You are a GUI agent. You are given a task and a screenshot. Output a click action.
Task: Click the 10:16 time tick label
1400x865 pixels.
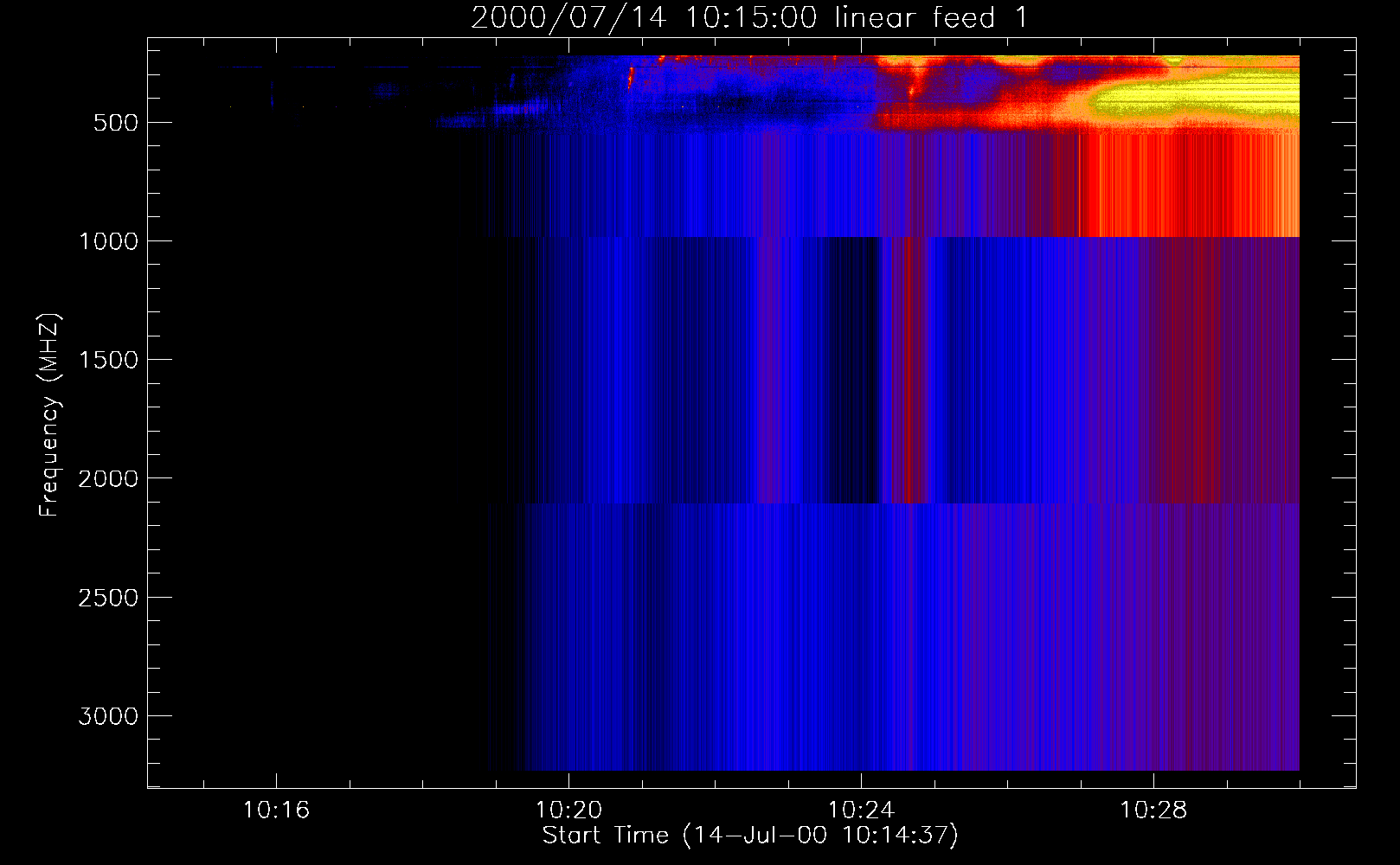pyautogui.click(x=276, y=811)
